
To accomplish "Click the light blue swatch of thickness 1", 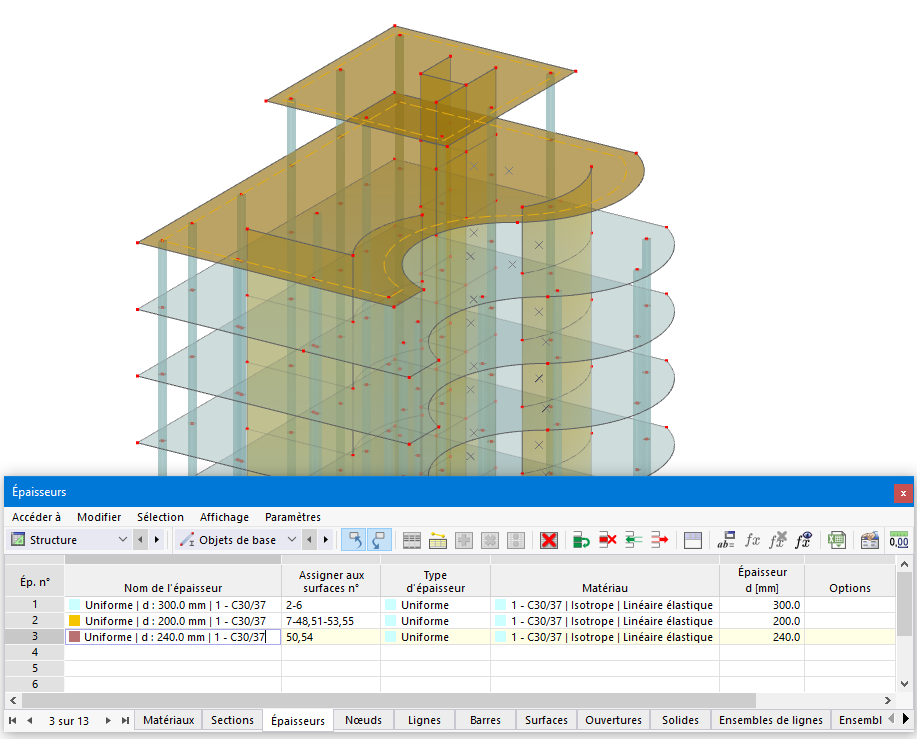I will click(x=74, y=605).
